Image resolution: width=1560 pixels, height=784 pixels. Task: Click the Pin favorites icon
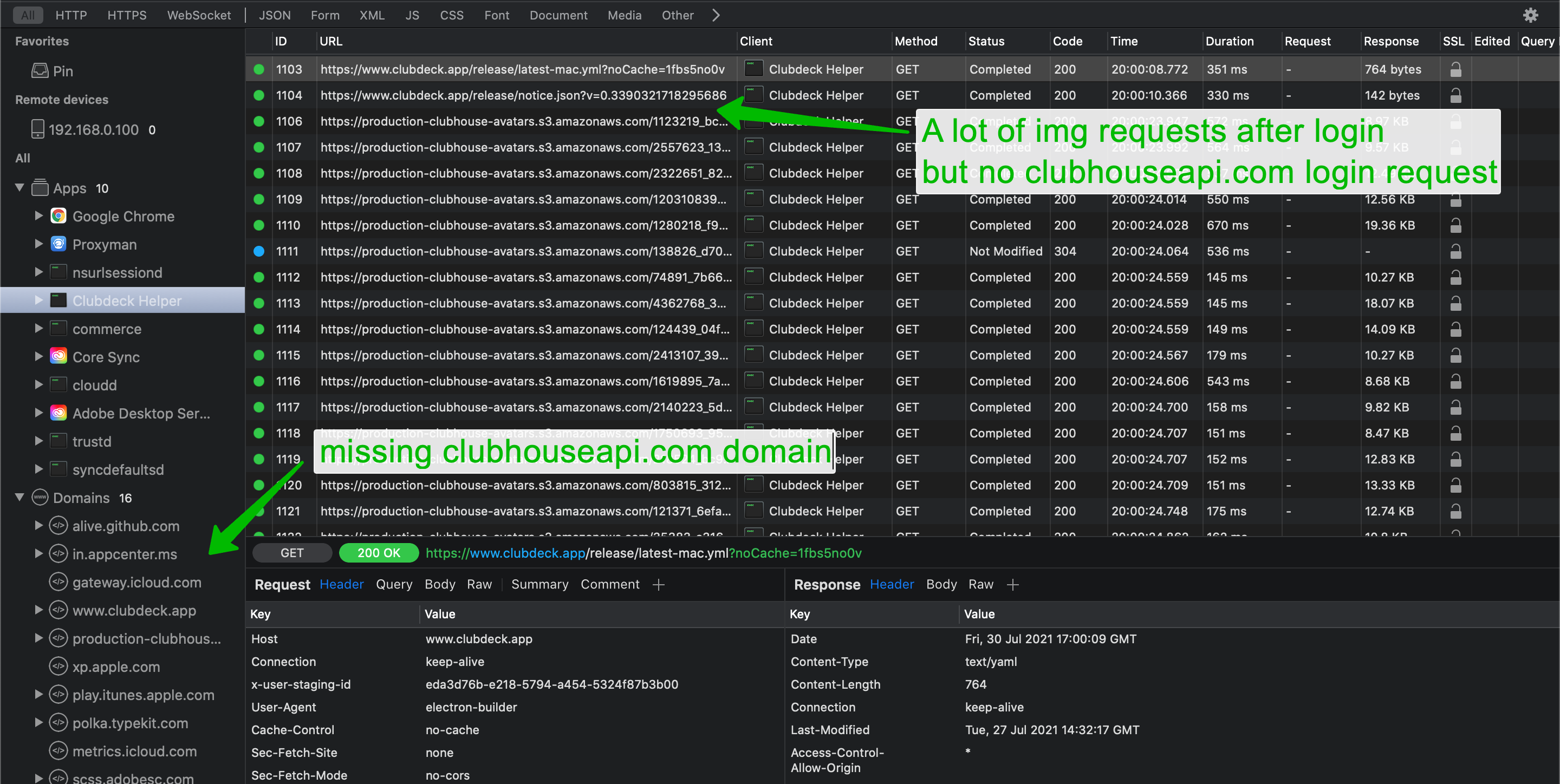pyautogui.click(x=40, y=71)
